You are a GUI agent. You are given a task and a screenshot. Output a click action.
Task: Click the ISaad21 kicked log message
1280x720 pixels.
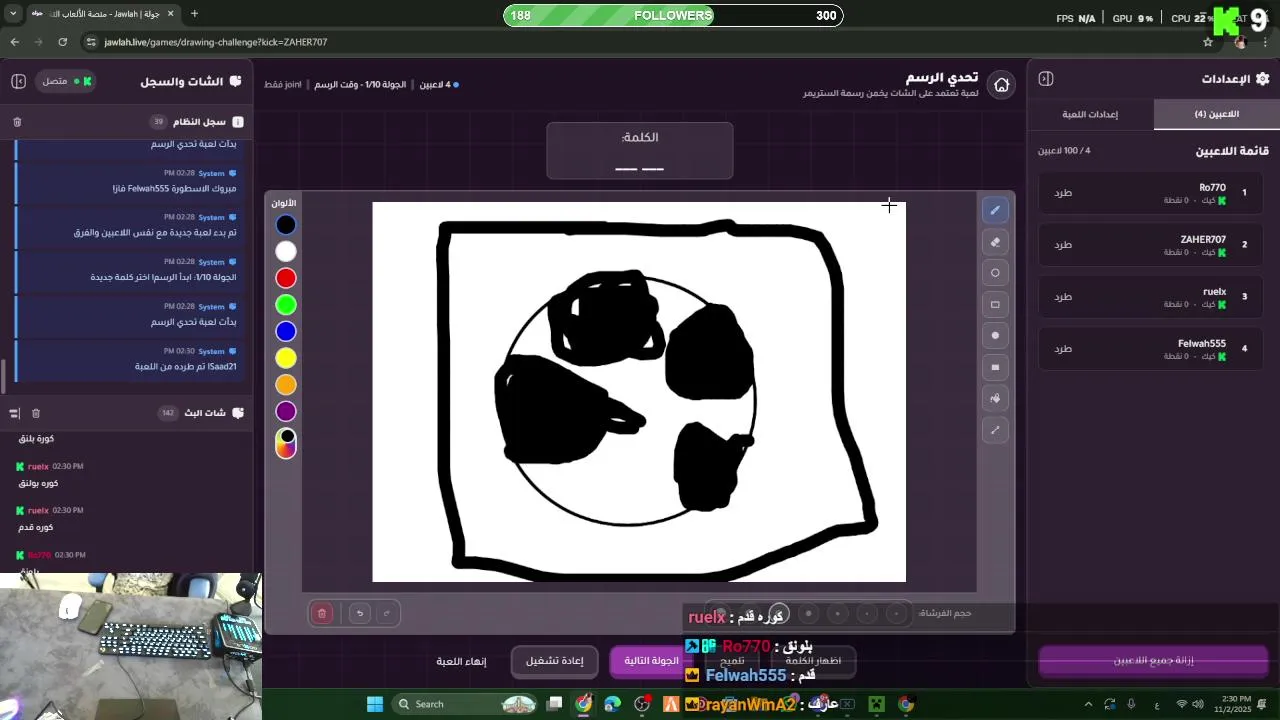131,358
